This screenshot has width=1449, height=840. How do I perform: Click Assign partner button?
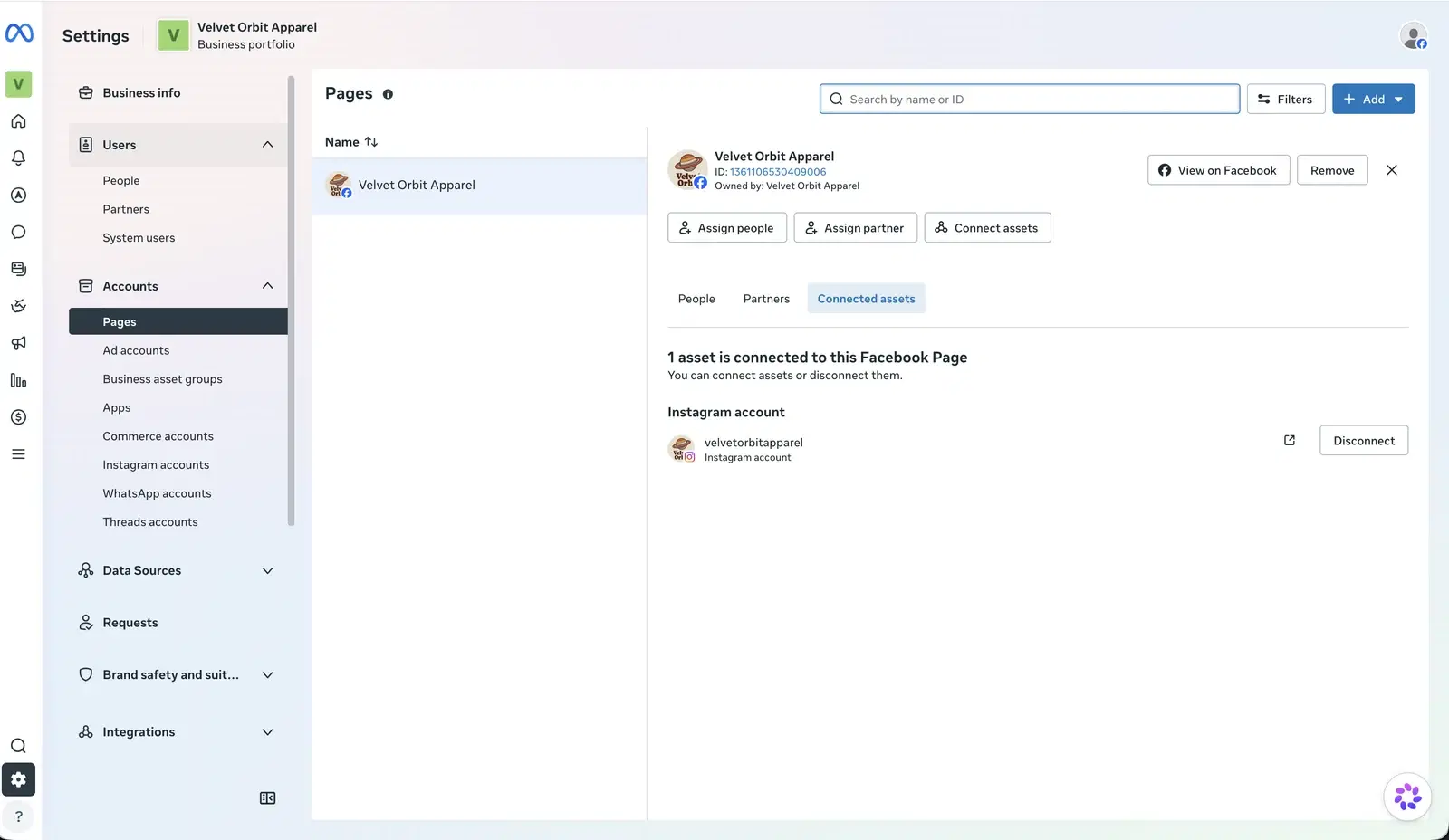point(855,228)
